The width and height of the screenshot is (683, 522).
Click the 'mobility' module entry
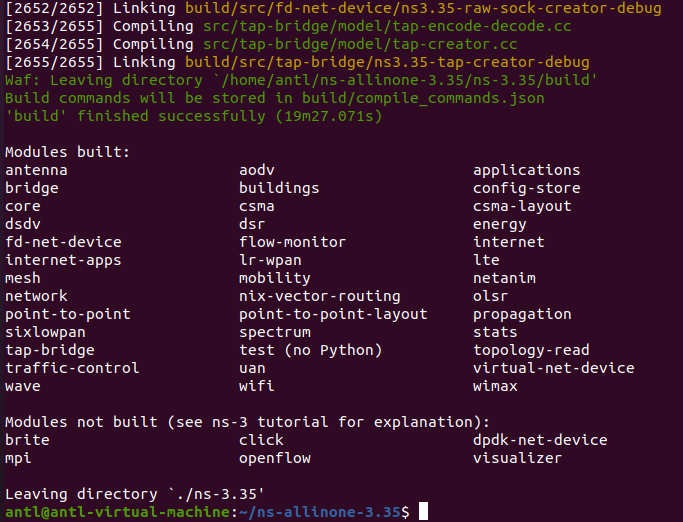click(x=274, y=278)
